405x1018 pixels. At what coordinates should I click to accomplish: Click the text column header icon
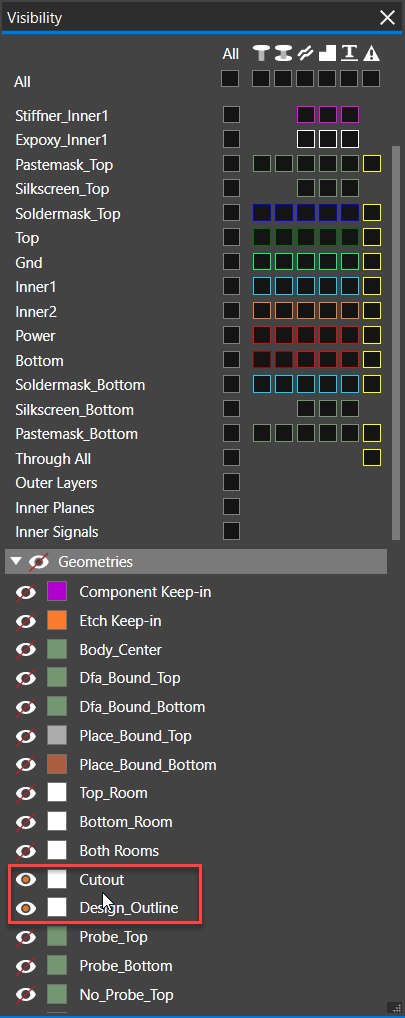point(349,54)
